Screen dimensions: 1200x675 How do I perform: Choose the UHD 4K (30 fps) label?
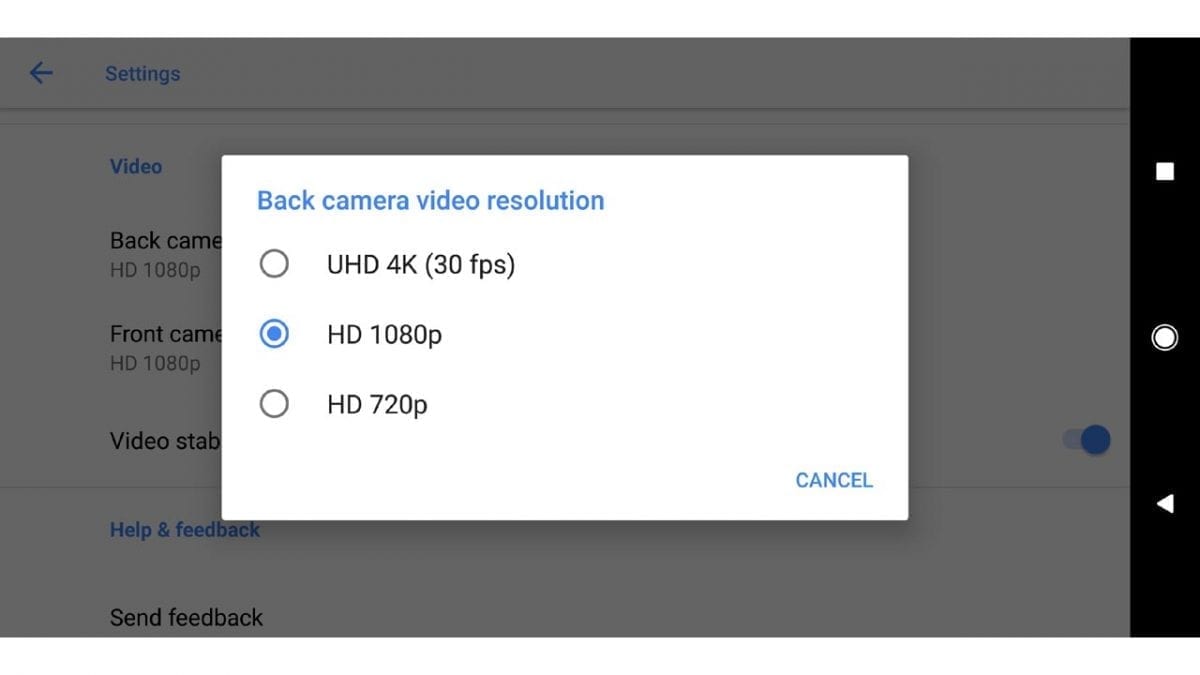coord(421,265)
